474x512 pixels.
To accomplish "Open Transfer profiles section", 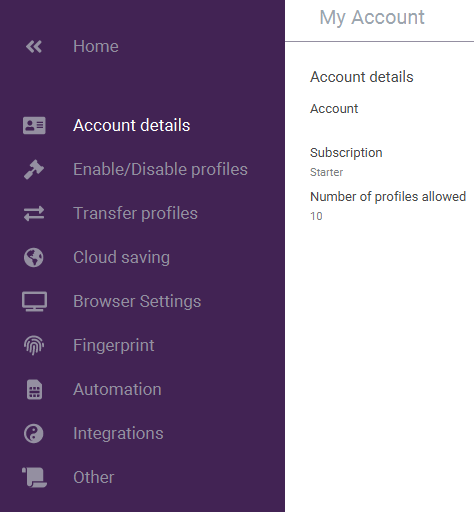I will [x=135, y=213].
